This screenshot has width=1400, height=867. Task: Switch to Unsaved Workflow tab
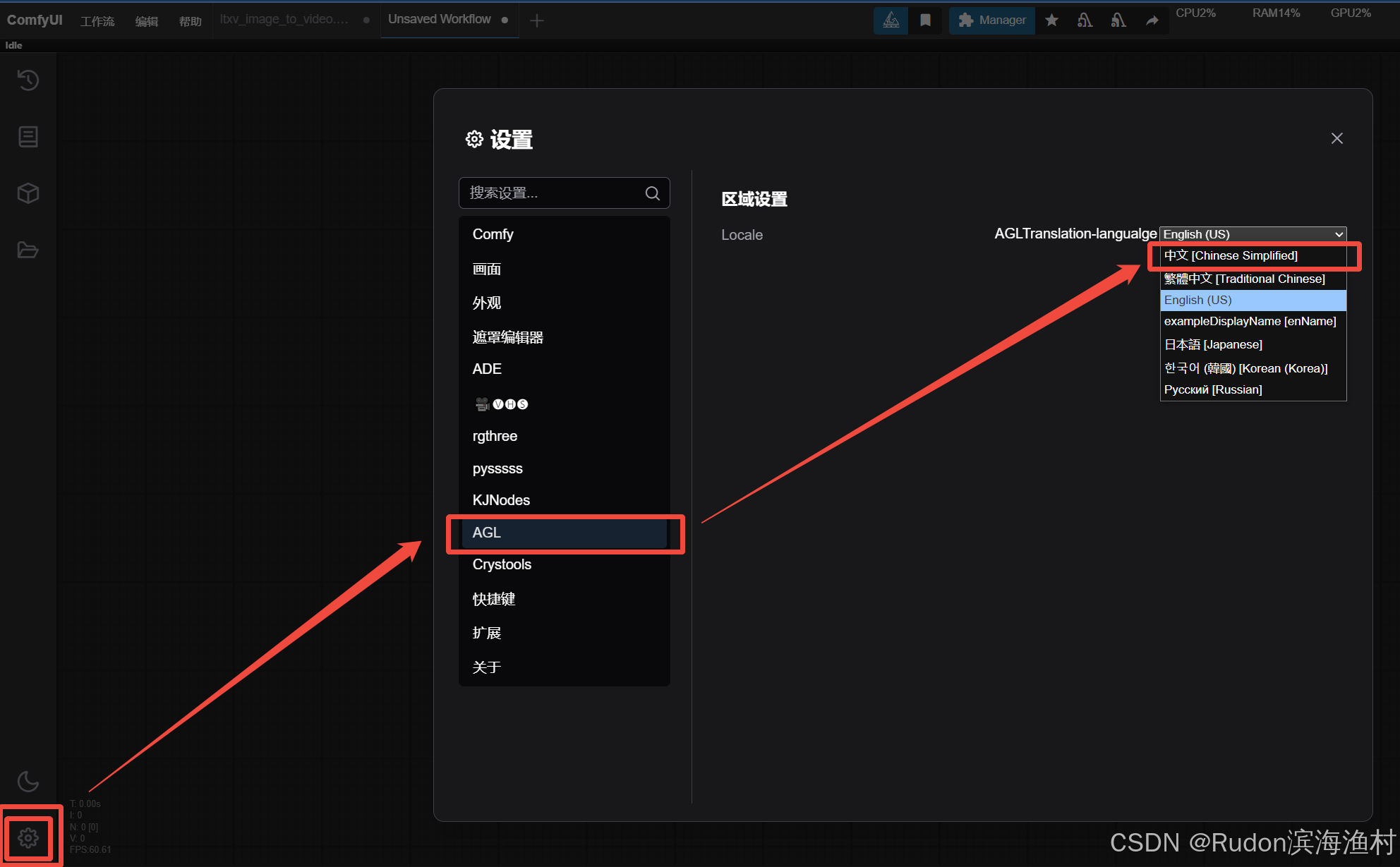tap(439, 19)
